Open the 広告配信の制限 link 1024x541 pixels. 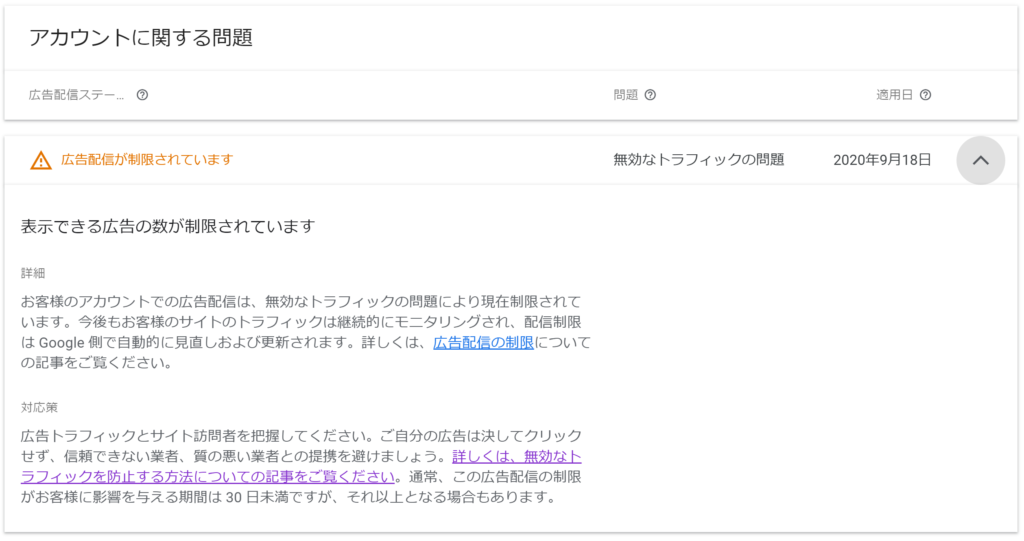[x=483, y=343]
